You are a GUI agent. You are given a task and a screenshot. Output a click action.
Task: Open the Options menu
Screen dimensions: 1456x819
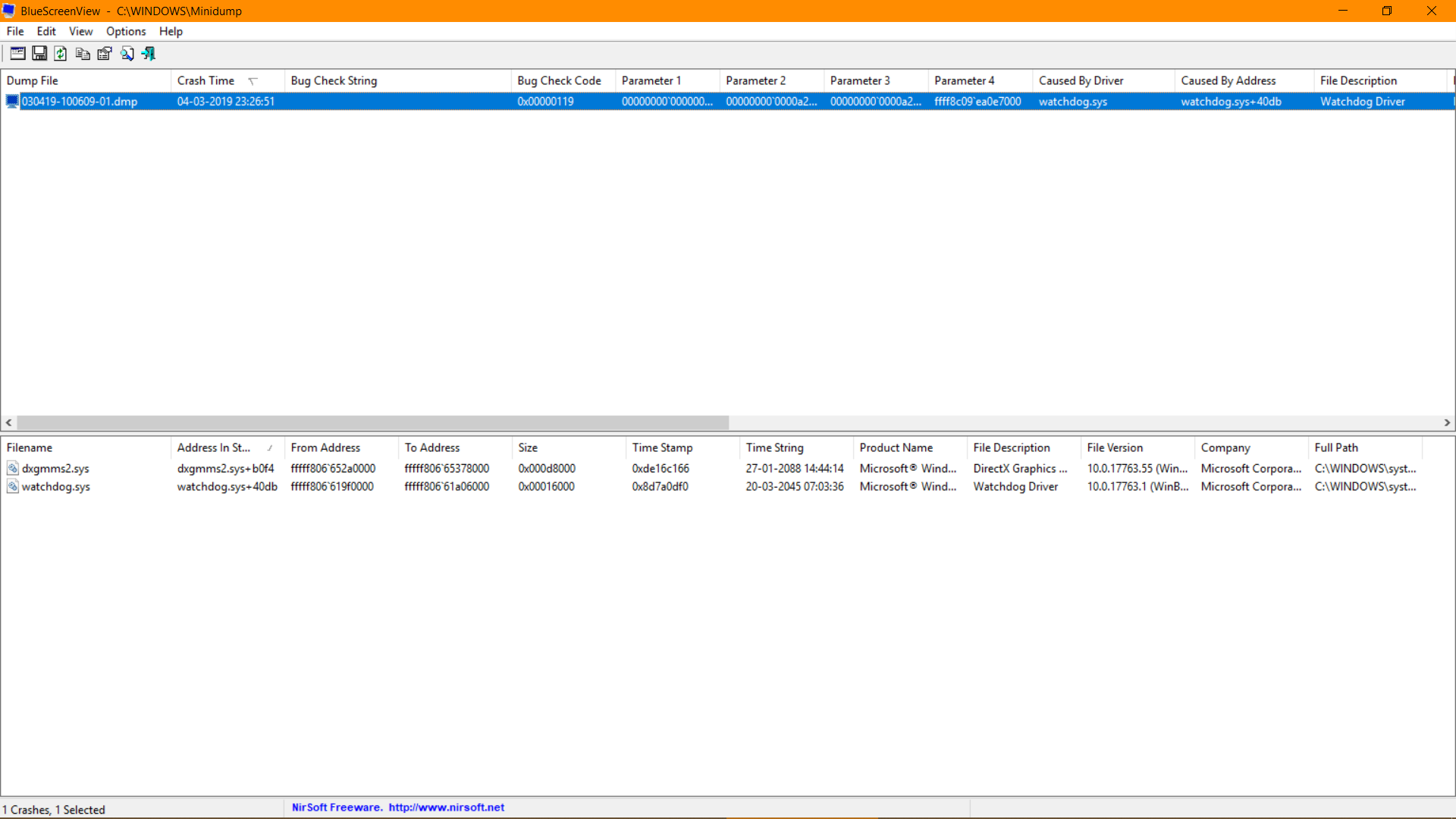(126, 31)
